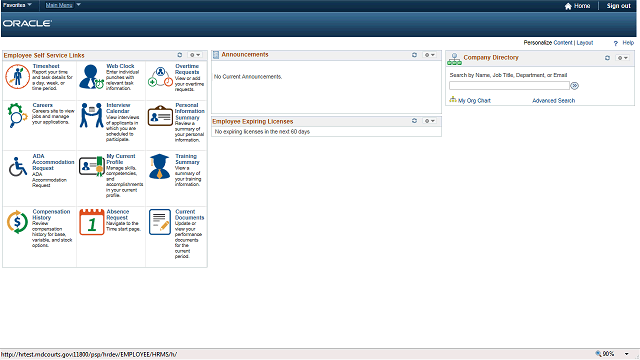The width and height of the screenshot is (640, 360).
Task: Open the Training Summary link
Action: pos(187,159)
